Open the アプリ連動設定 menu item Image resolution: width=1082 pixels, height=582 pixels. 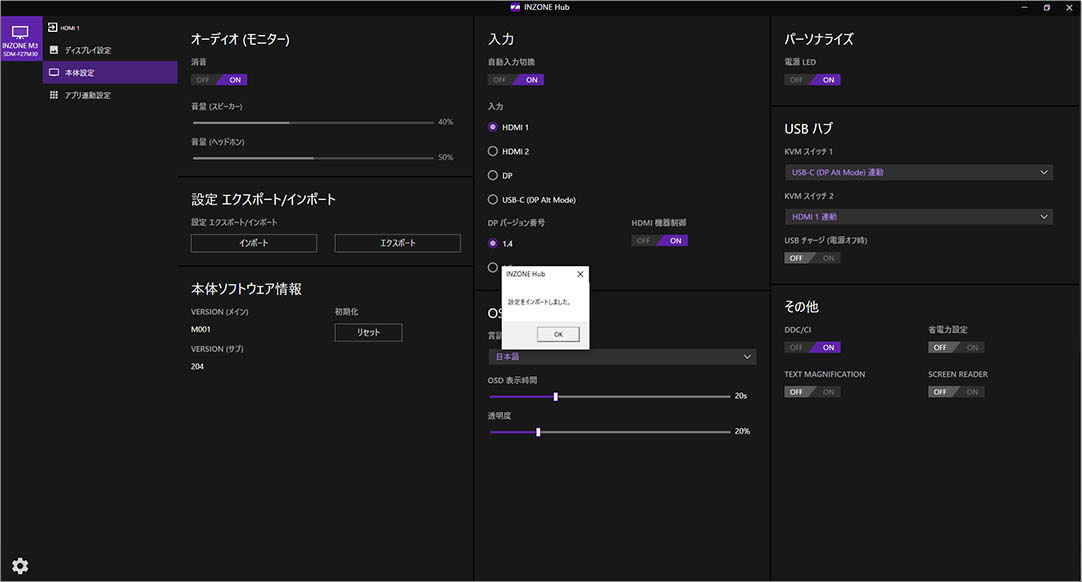(88, 95)
